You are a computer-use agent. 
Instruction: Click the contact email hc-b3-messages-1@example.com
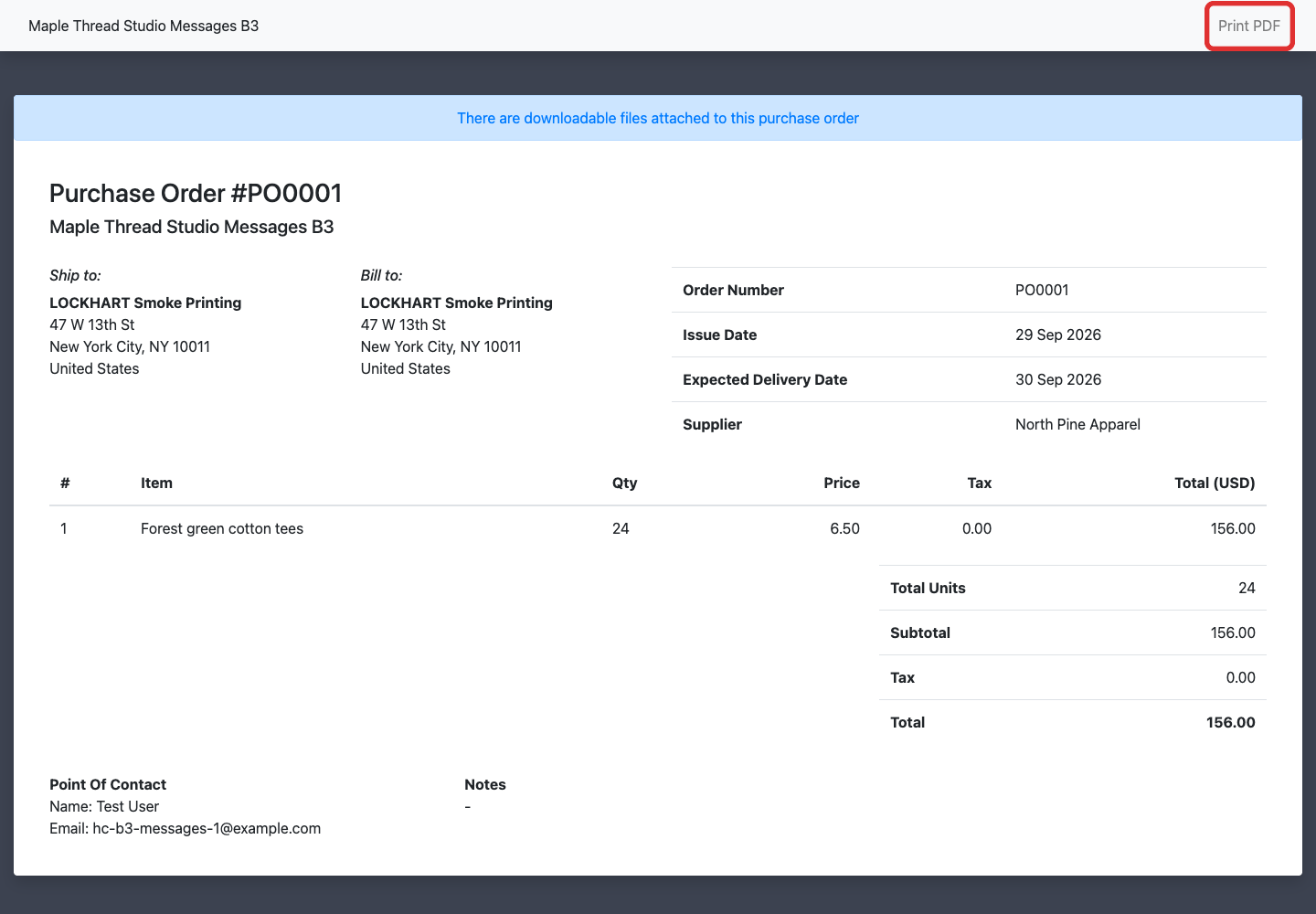[x=207, y=828]
